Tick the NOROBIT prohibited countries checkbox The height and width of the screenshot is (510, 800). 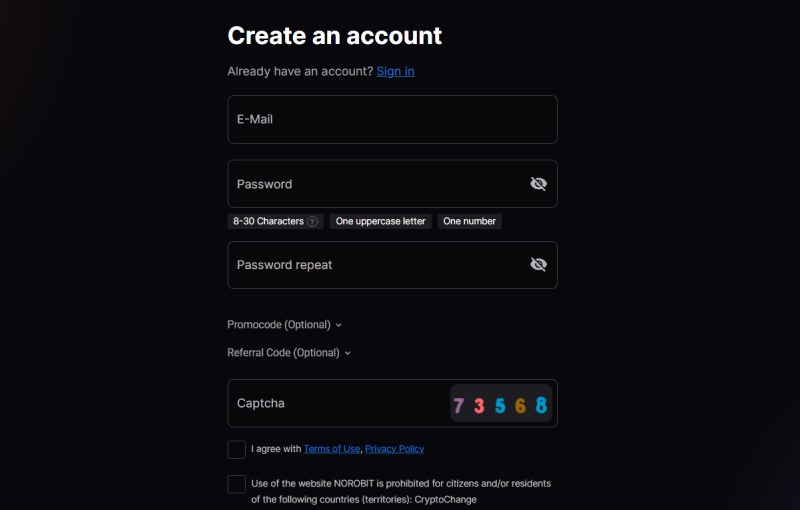(x=236, y=484)
